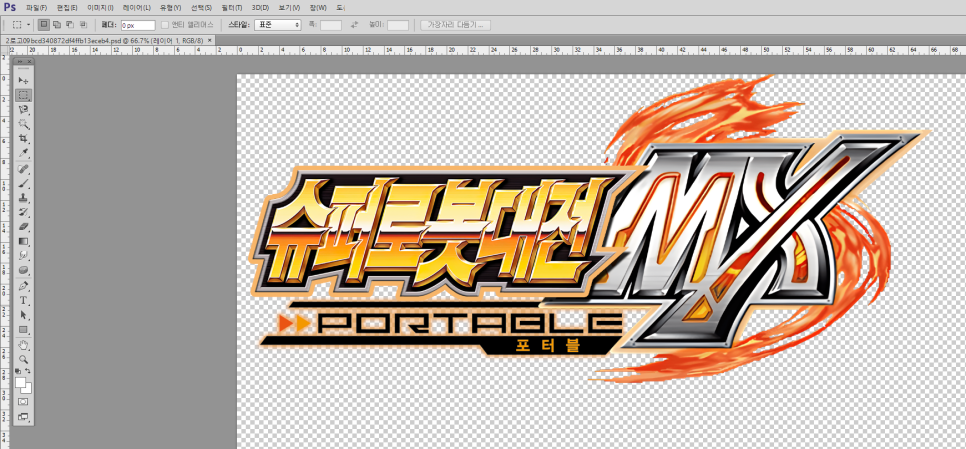966x449 pixels.
Task: Select the Zoom tool
Action: (23, 358)
